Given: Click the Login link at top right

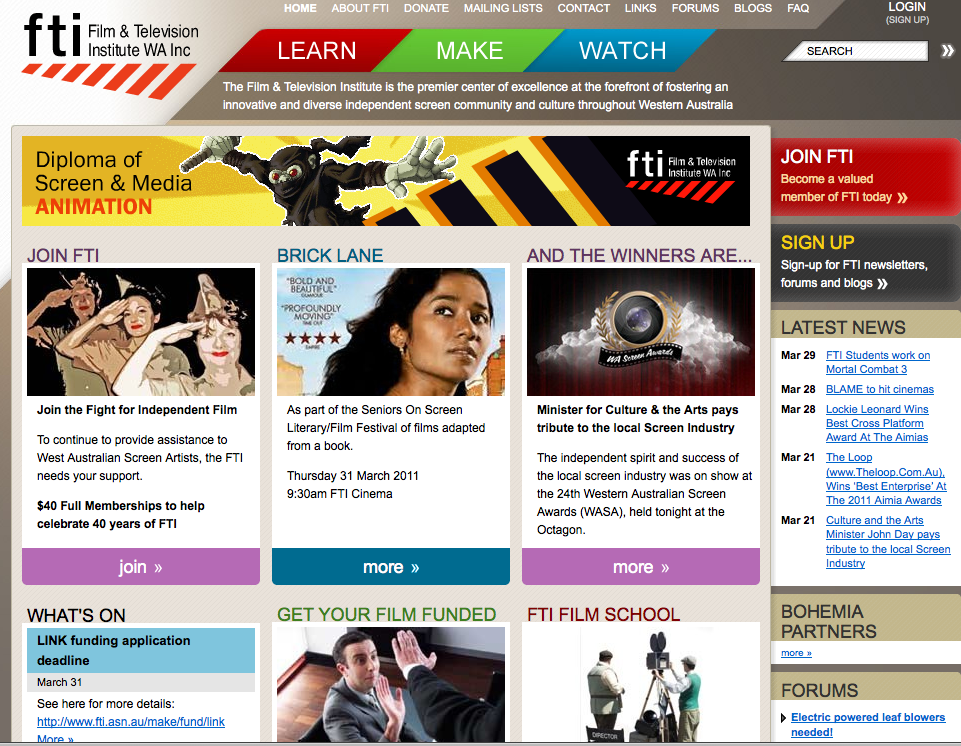Looking at the screenshot, I should [x=906, y=7].
